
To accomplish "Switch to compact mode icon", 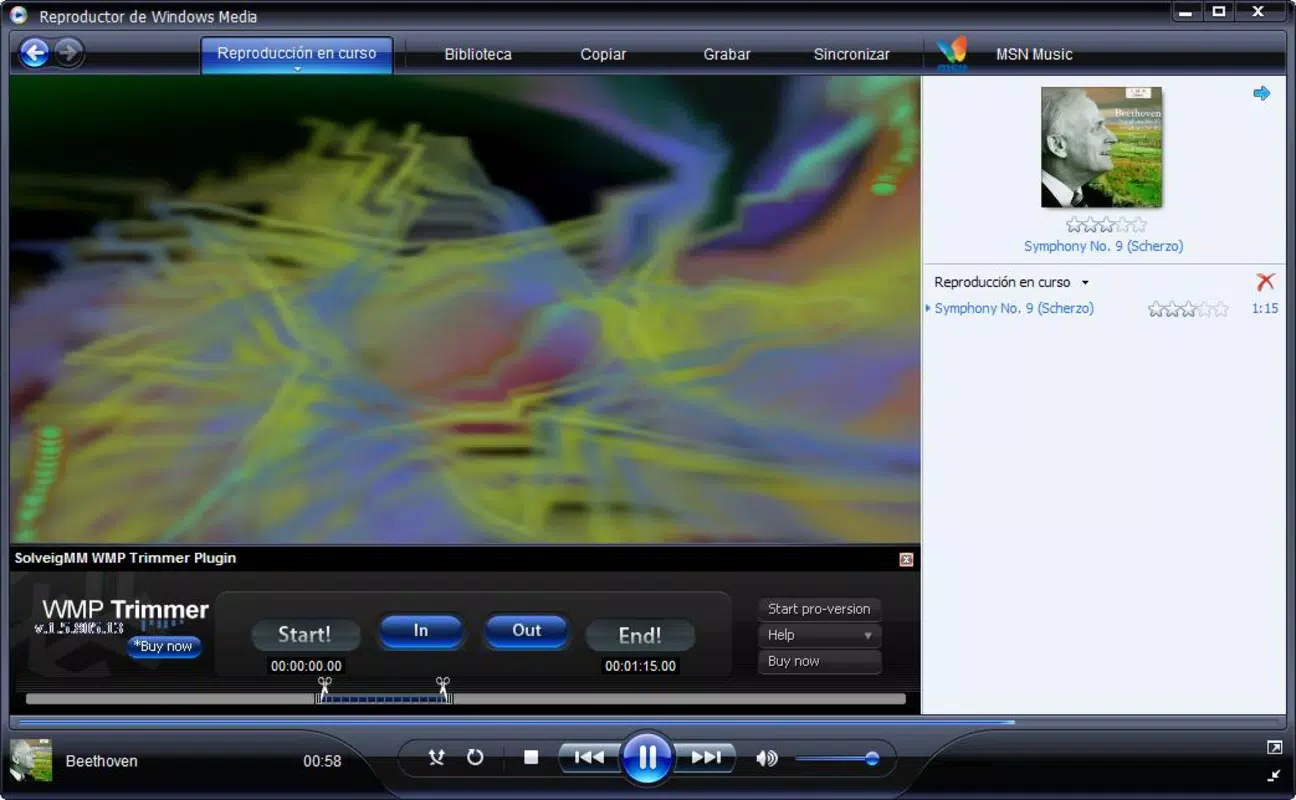I will point(1274,775).
